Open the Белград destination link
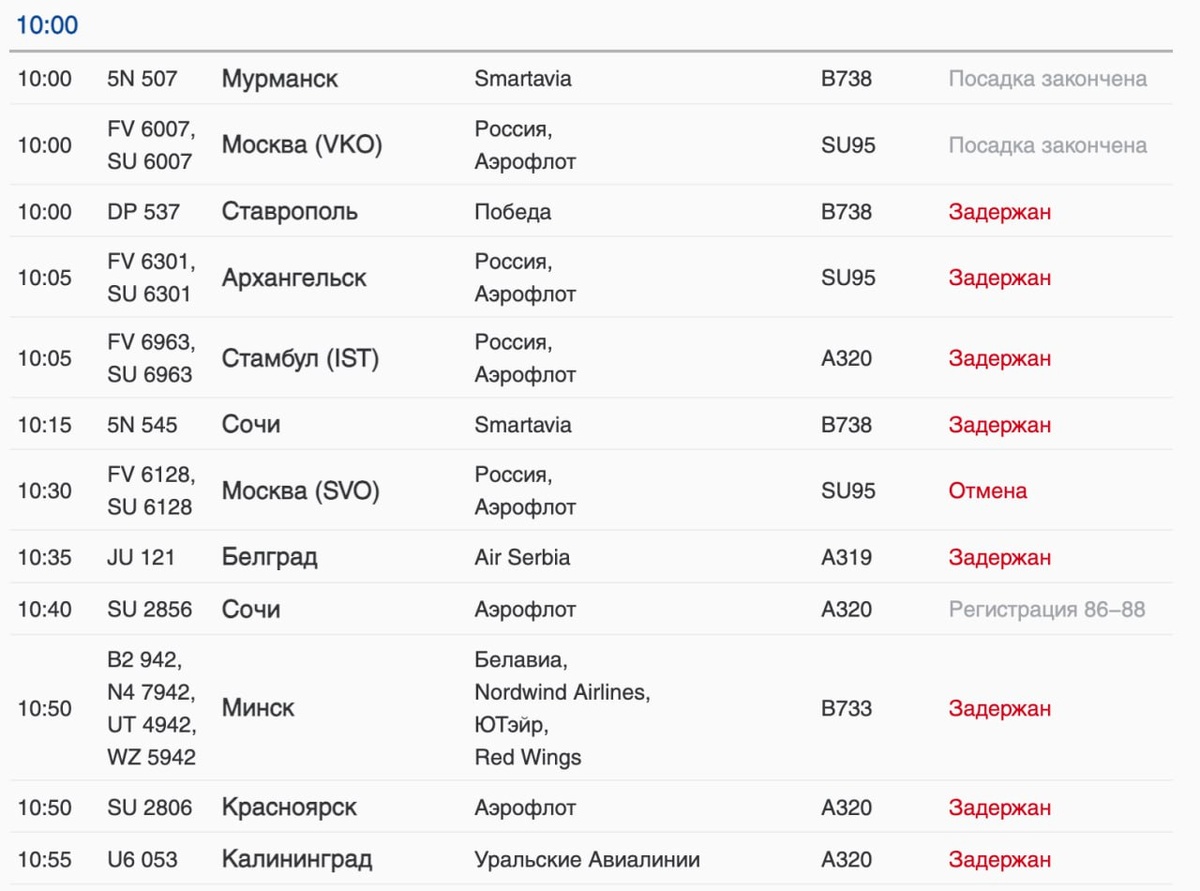This screenshot has height=891, width=1200. 269,557
